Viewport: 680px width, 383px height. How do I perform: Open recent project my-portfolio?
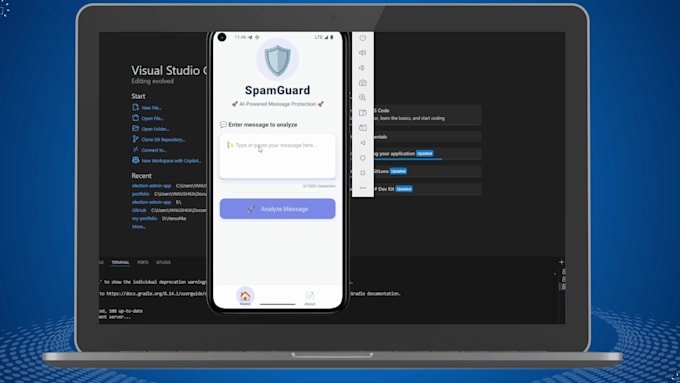point(144,219)
